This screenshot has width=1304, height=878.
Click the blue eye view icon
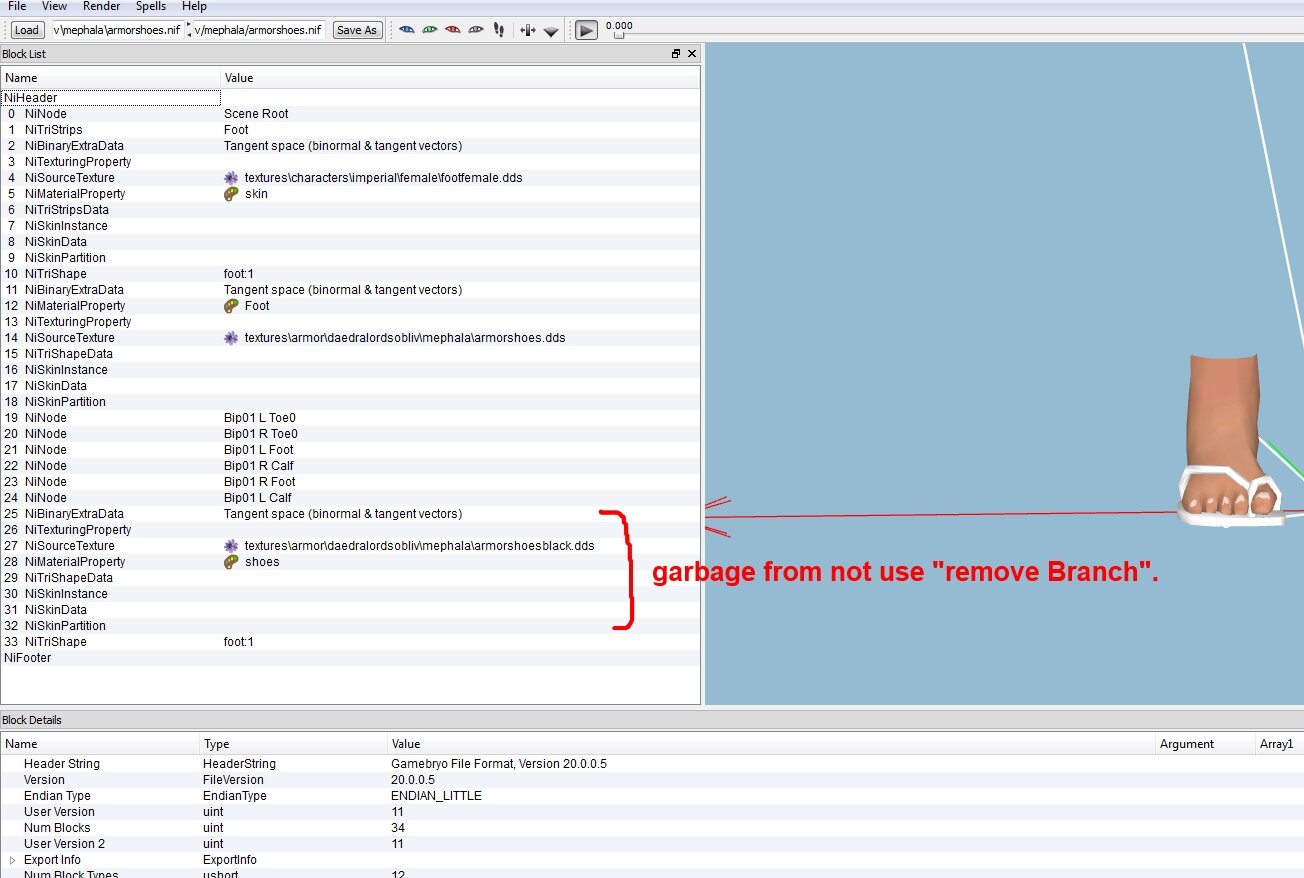click(x=407, y=30)
